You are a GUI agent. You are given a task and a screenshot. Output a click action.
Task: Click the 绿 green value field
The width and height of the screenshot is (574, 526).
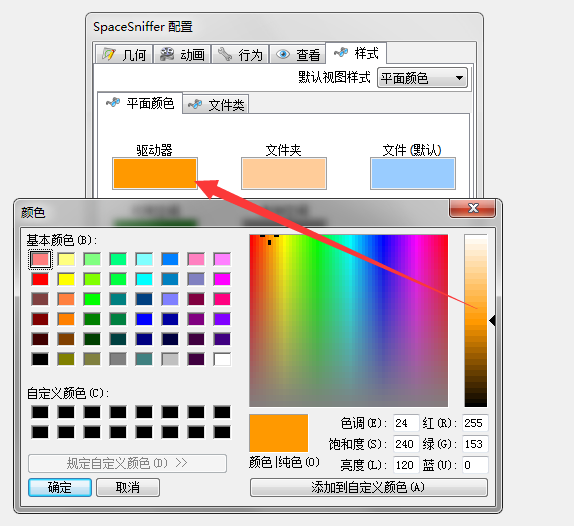click(x=475, y=444)
